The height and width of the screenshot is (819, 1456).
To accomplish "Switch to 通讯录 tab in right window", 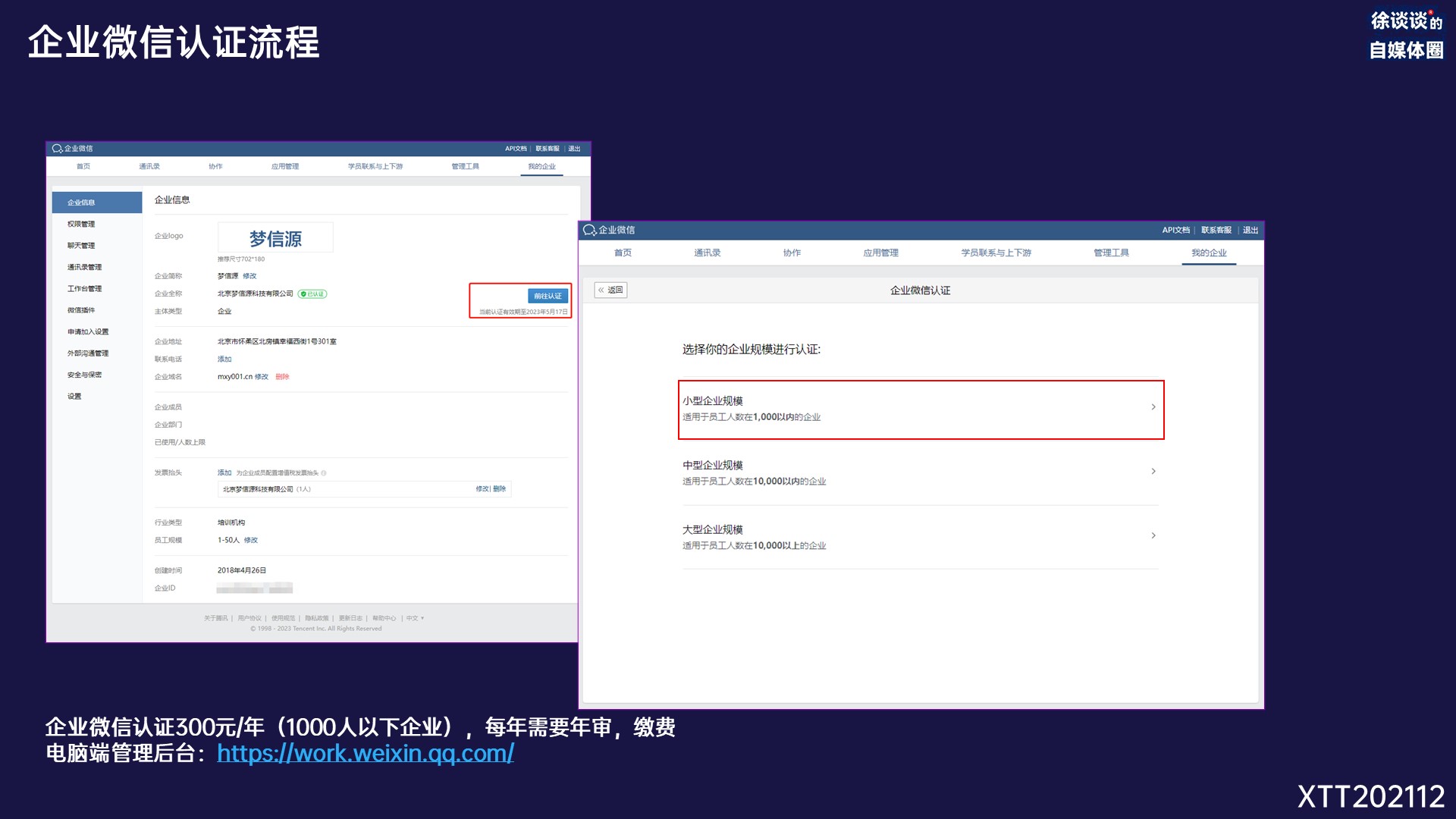I will tap(707, 253).
